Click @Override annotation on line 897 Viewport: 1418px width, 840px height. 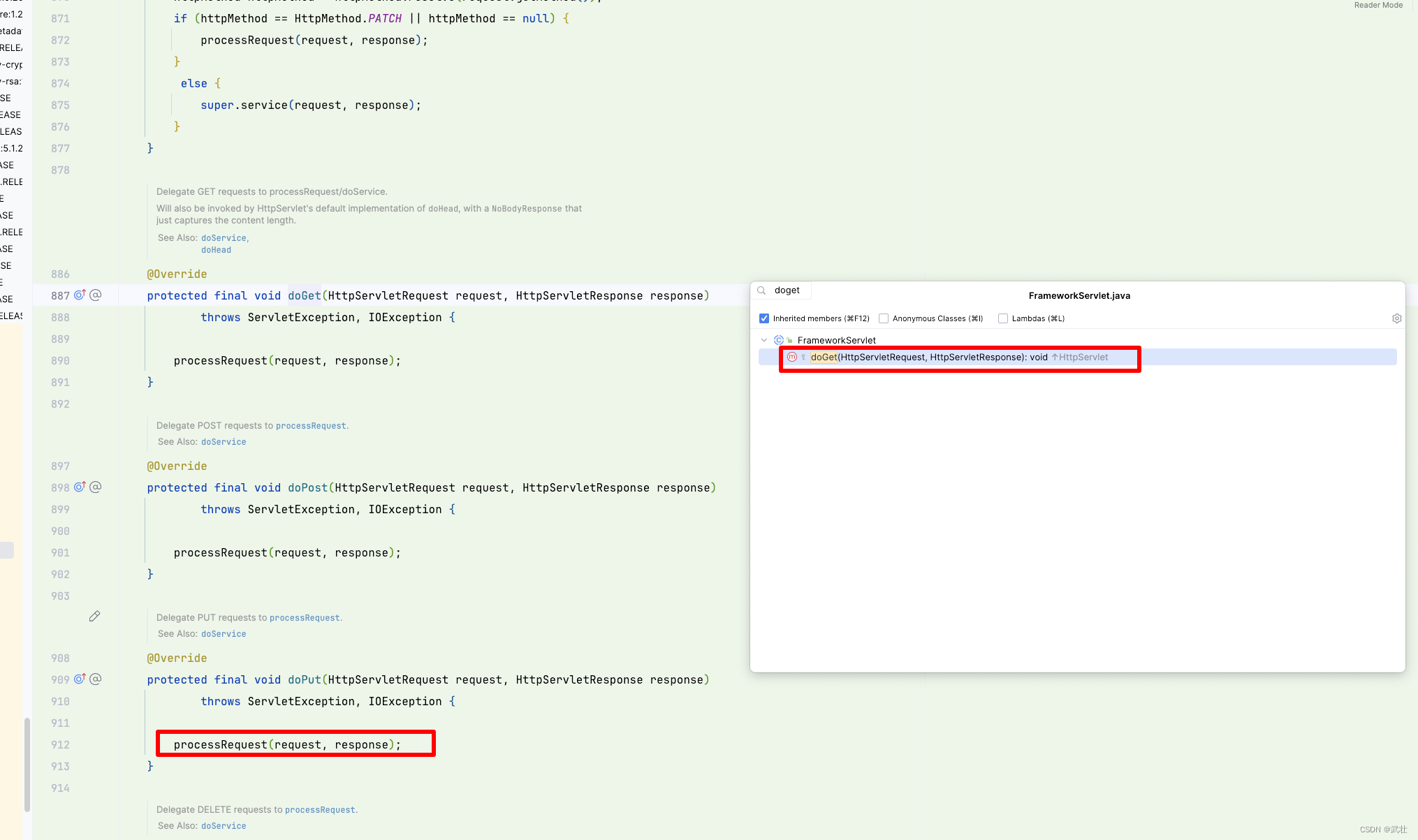(x=177, y=466)
